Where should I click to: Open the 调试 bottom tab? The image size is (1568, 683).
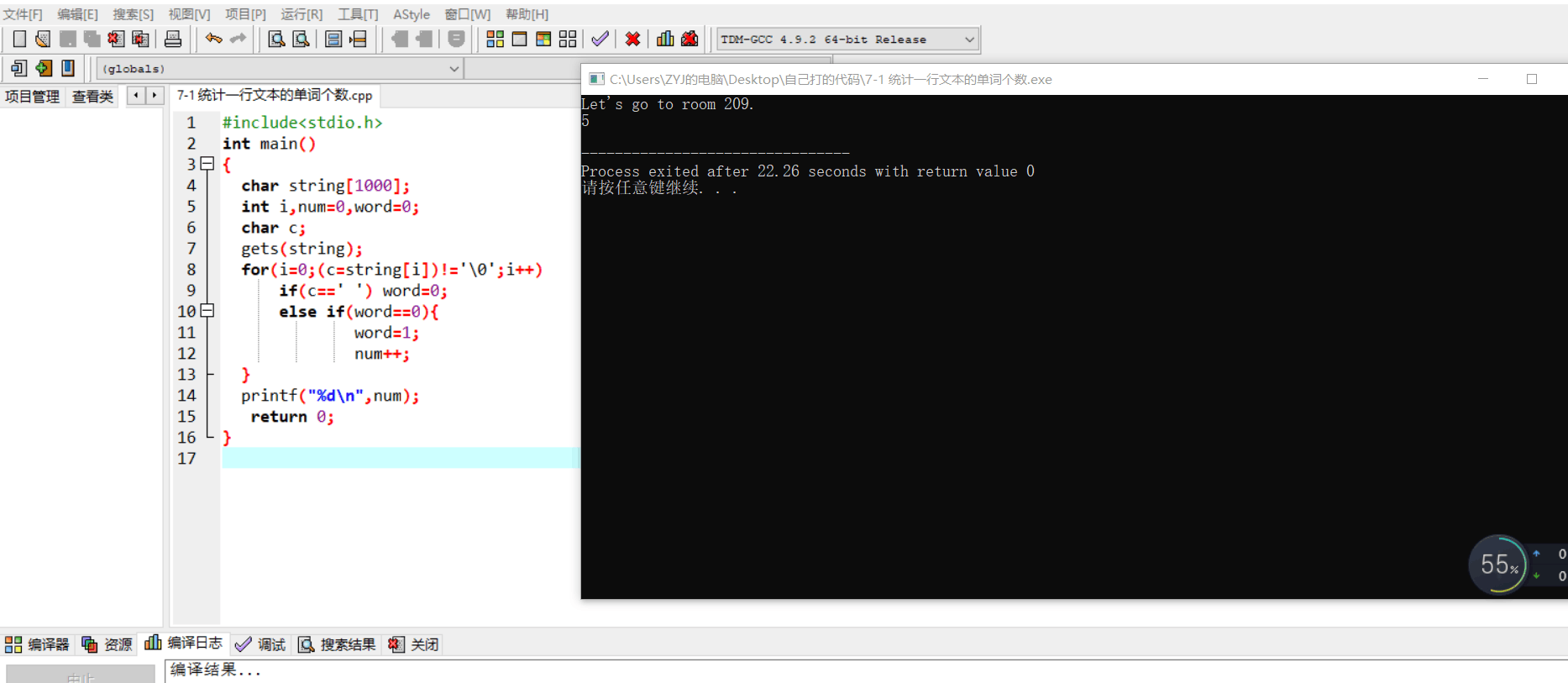tap(261, 644)
